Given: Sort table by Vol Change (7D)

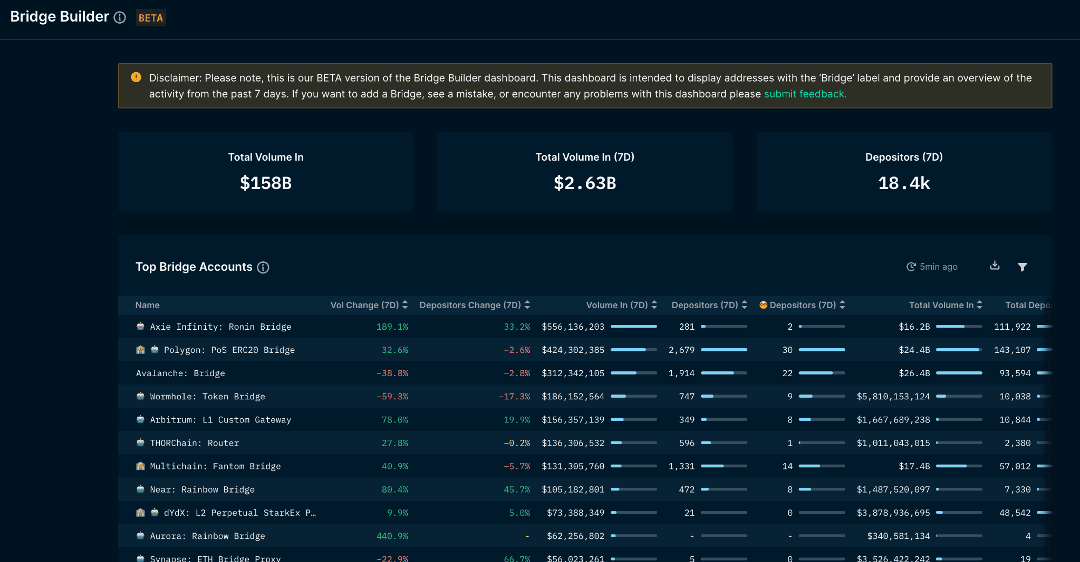Looking at the screenshot, I should (405, 305).
